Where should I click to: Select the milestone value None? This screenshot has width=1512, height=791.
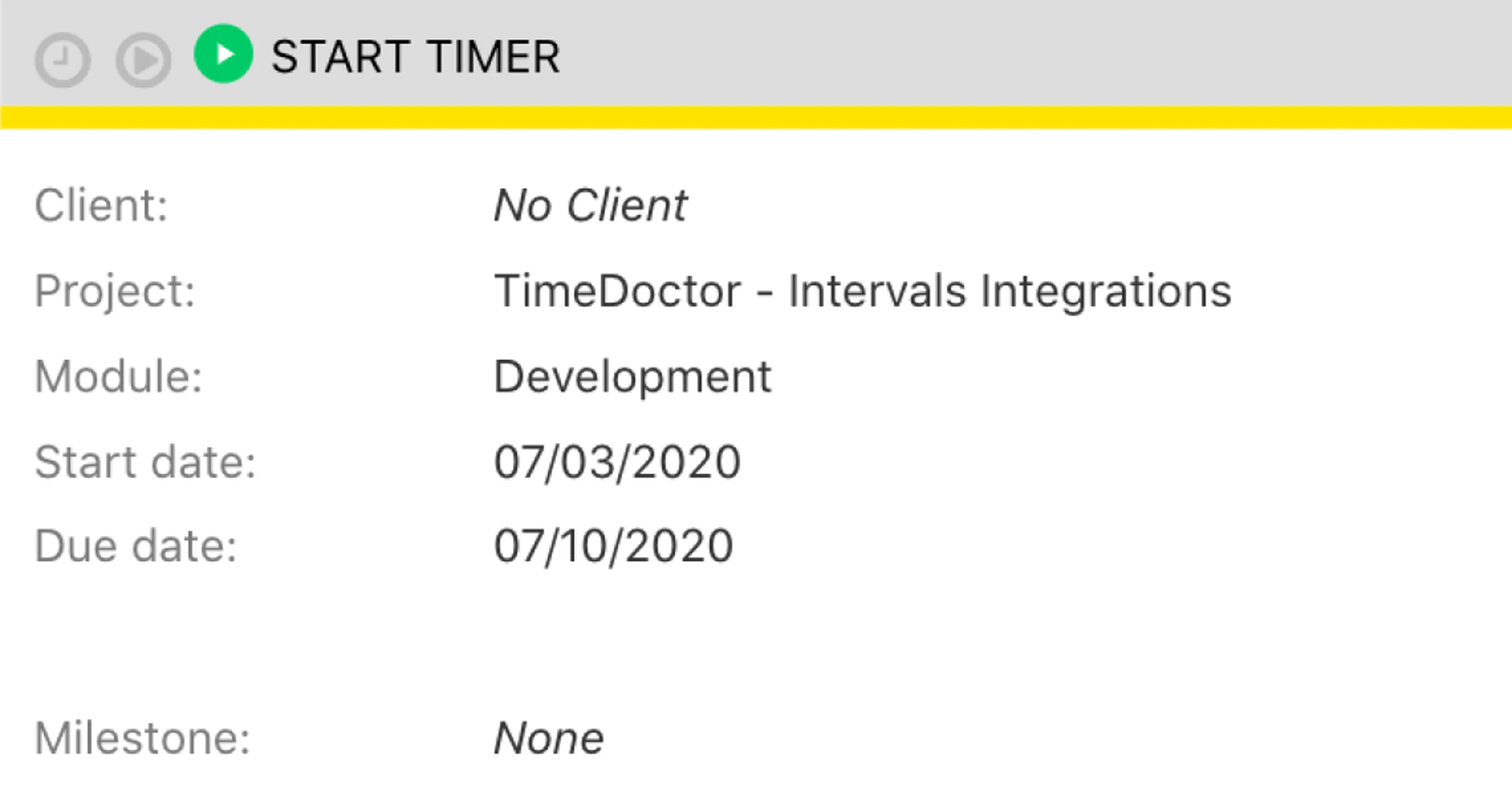pyautogui.click(x=549, y=737)
